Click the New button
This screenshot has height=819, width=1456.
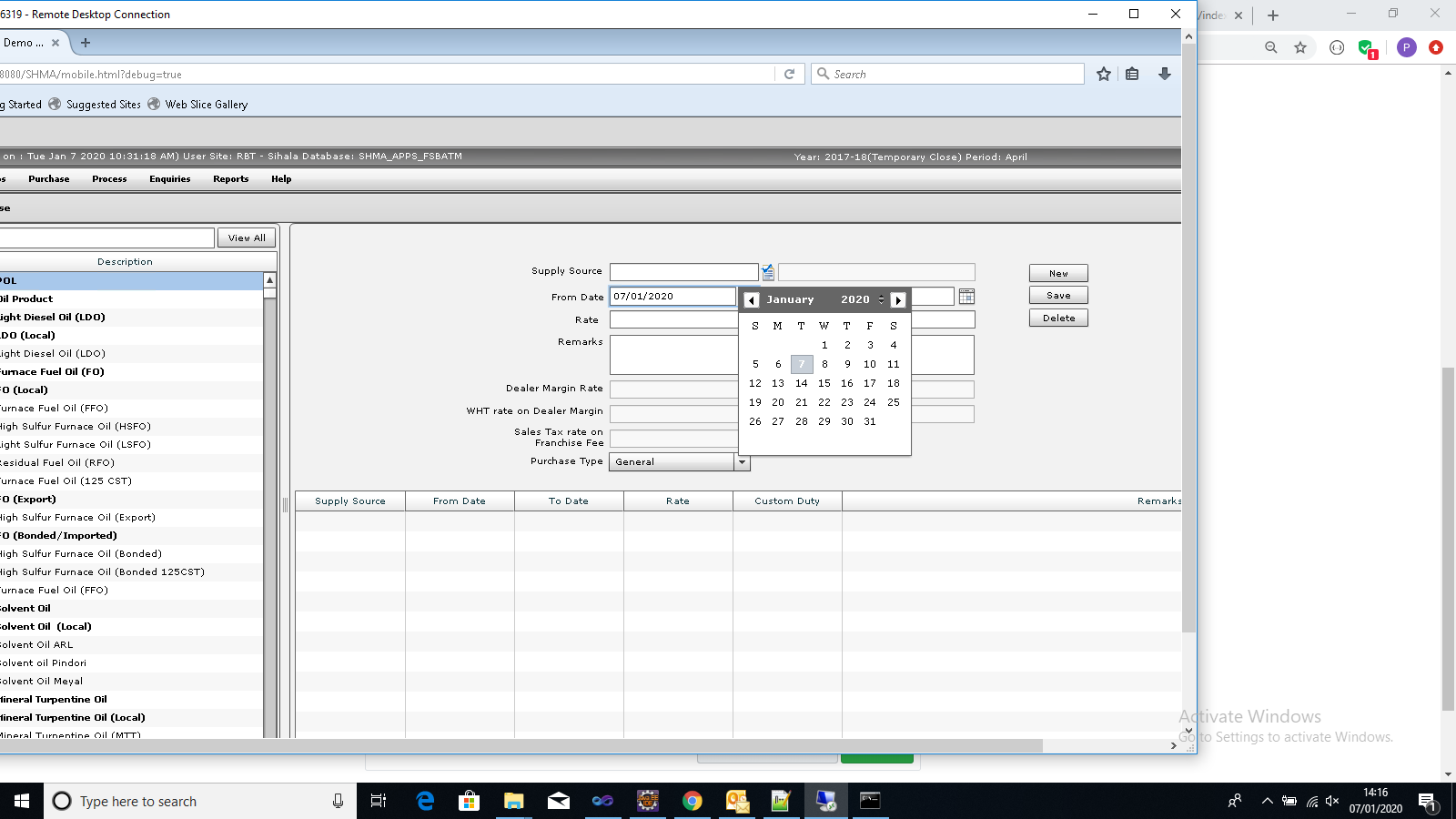coord(1058,273)
